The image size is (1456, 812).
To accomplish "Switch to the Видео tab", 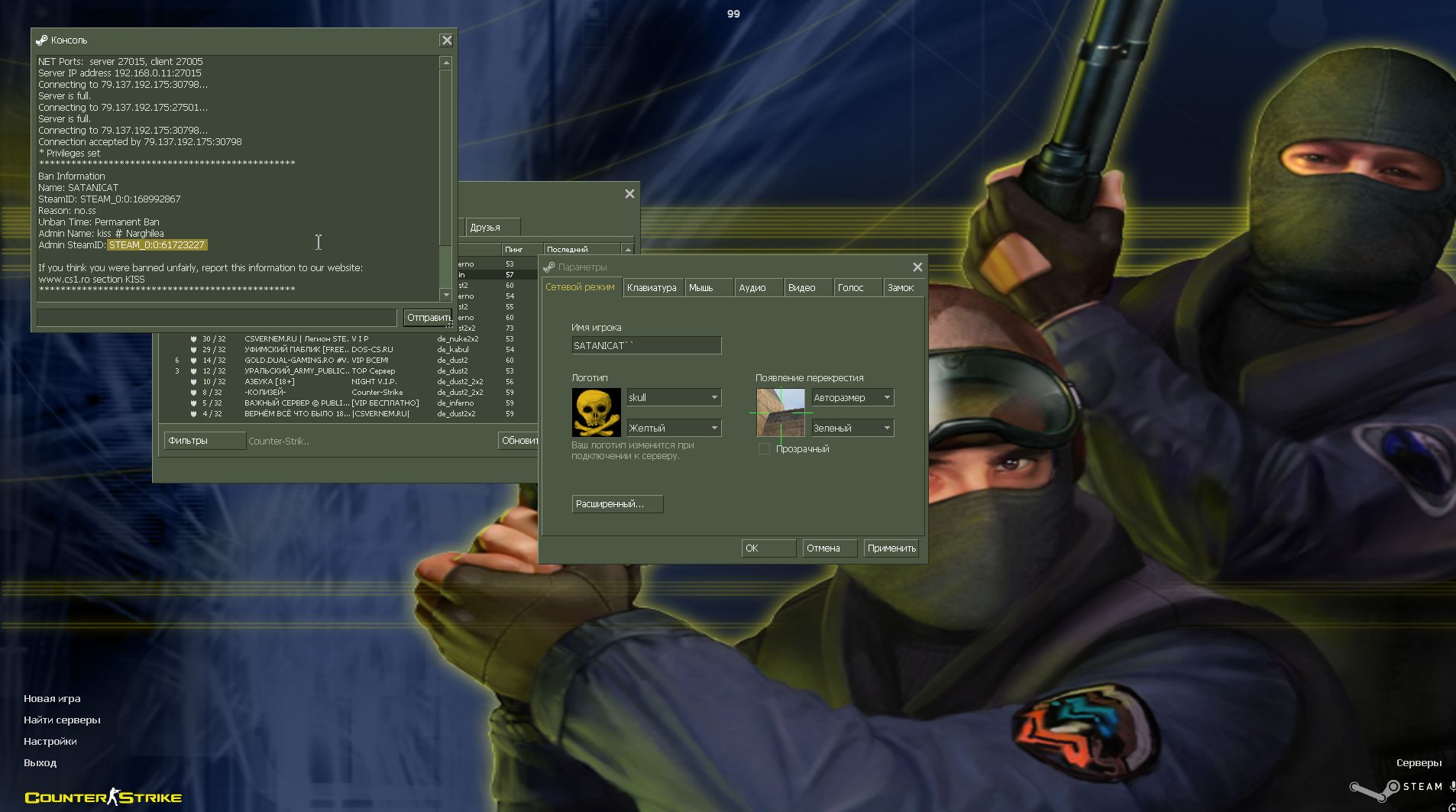I will pos(802,288).
